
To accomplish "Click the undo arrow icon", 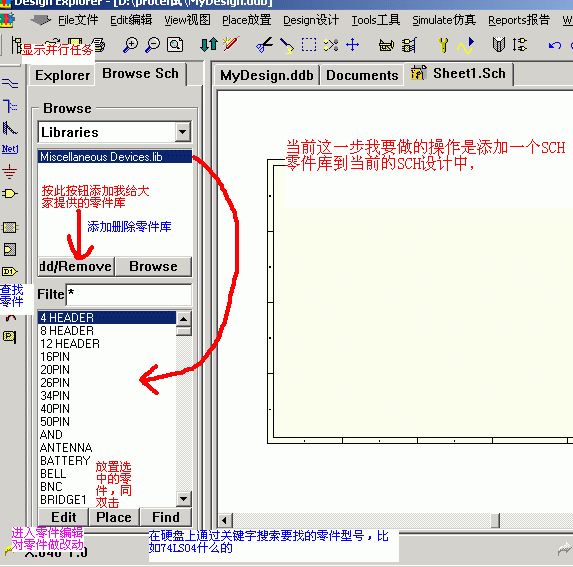I will 554,46.
